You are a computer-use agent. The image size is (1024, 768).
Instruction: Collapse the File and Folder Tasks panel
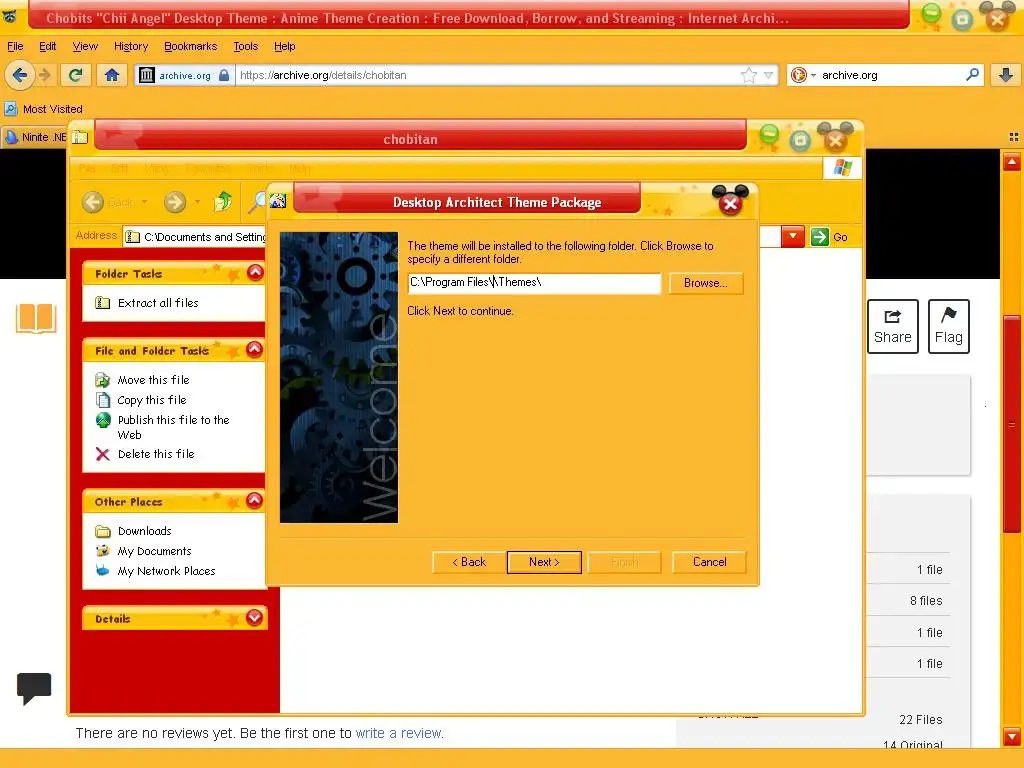click(255, 350)
